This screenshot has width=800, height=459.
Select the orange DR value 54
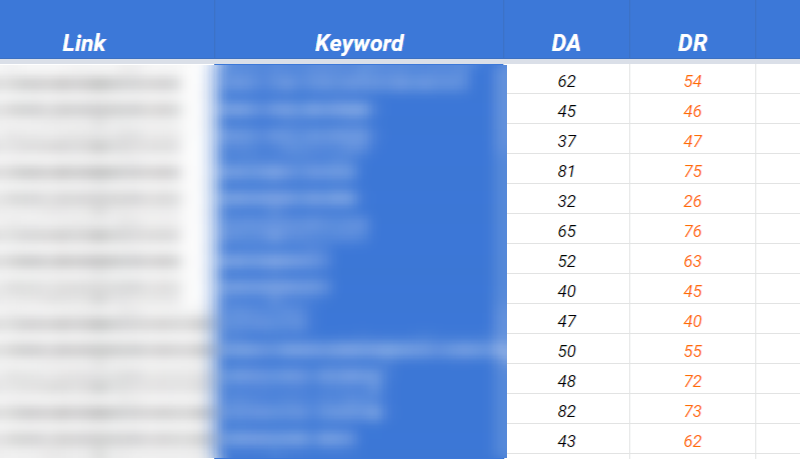[693, 81]
